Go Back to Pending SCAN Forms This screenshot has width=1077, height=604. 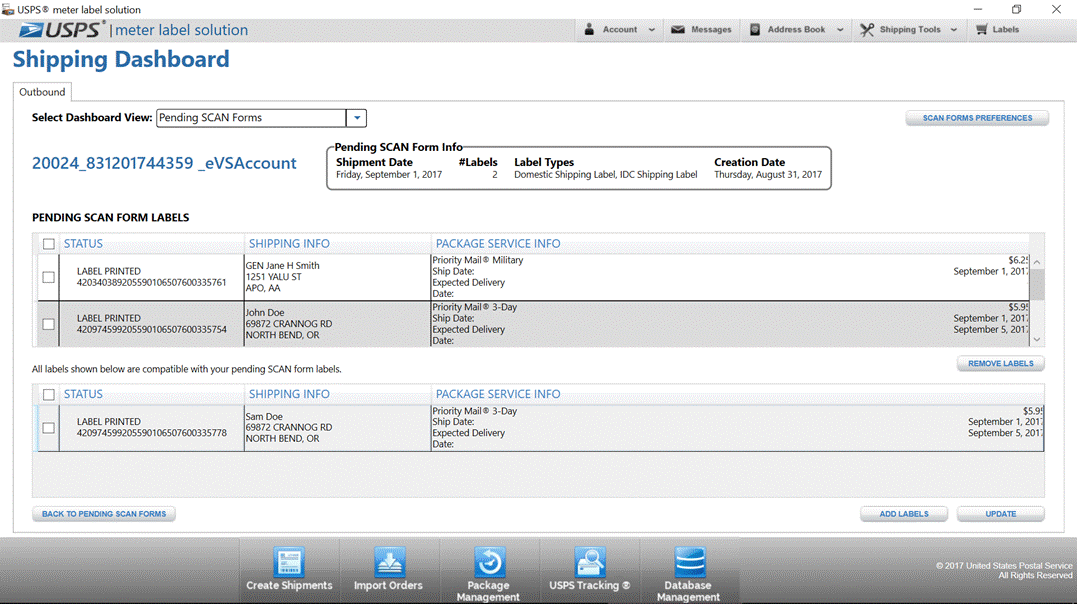(104, 514)
